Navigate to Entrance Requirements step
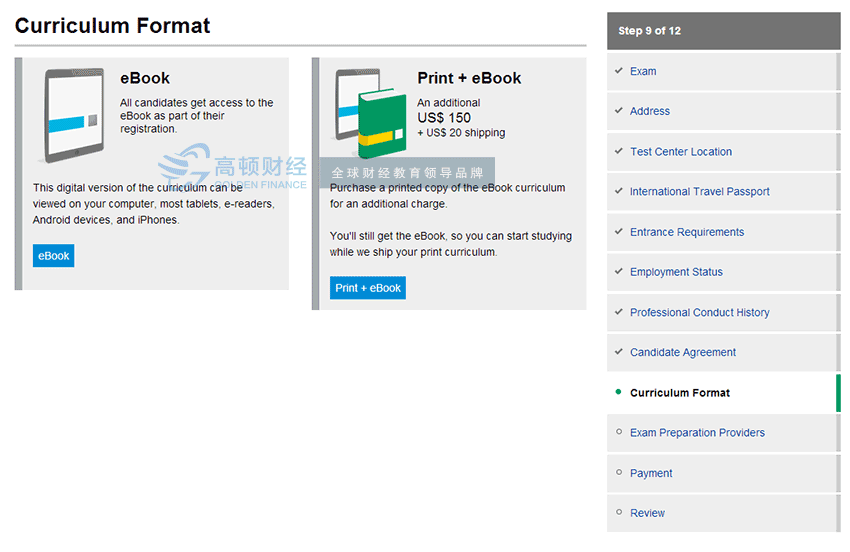This screenshot has height=552, width=850. [687, 232]
